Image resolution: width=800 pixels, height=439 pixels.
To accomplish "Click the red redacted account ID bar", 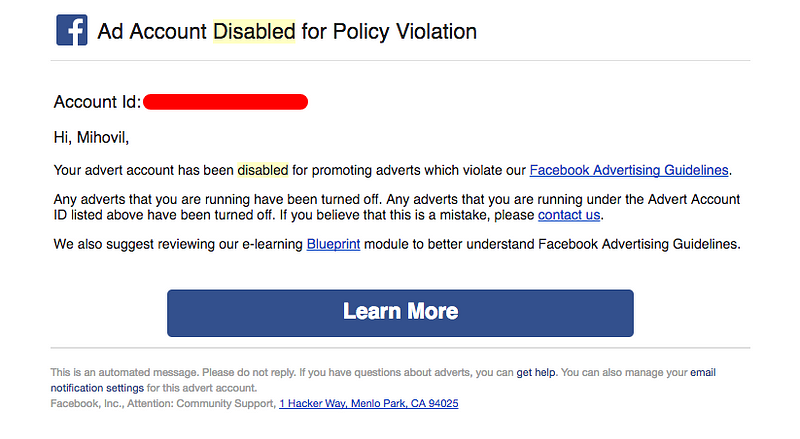I will point(225,102).
